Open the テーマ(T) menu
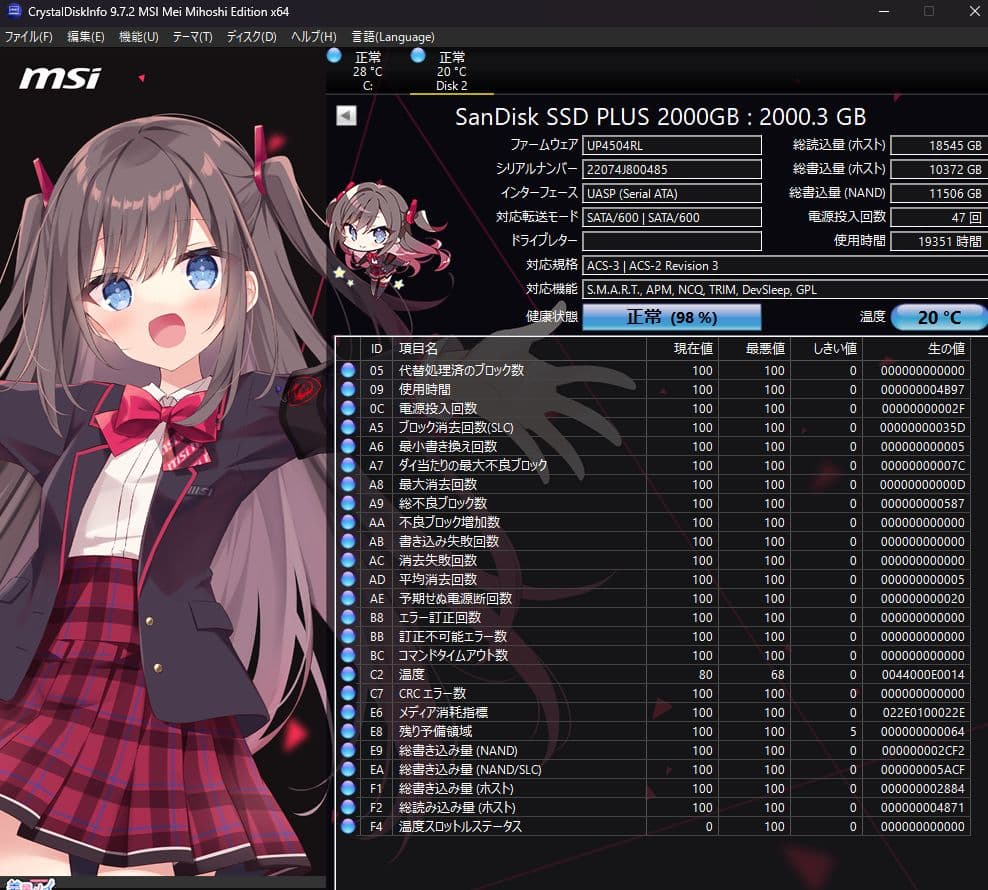The image size is (988, 890). (x=192, y=37)
